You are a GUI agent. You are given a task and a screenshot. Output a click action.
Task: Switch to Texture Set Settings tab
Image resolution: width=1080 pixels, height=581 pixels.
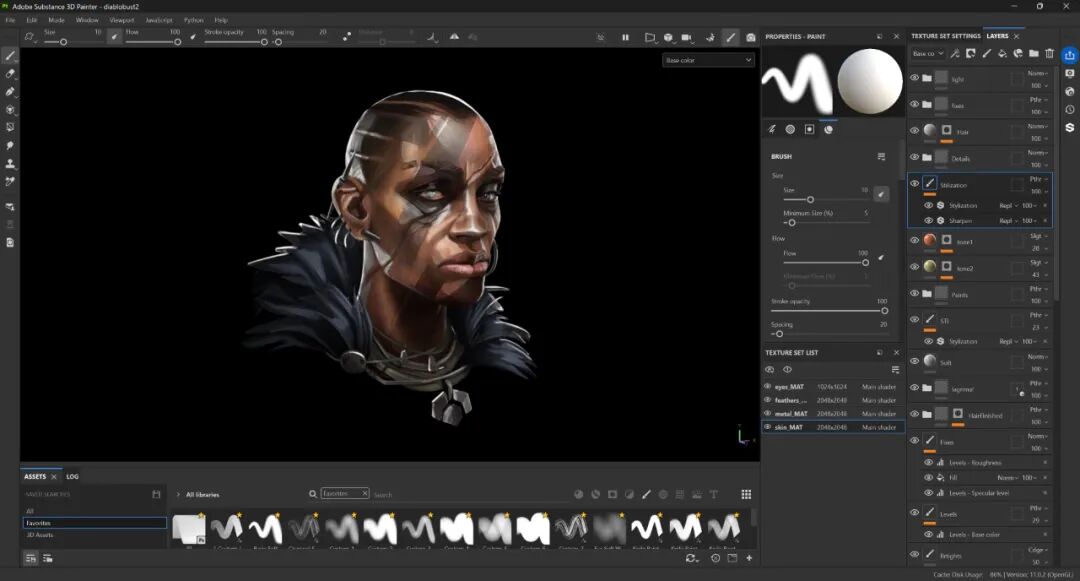pyautogui.click(x=946, y=36)
